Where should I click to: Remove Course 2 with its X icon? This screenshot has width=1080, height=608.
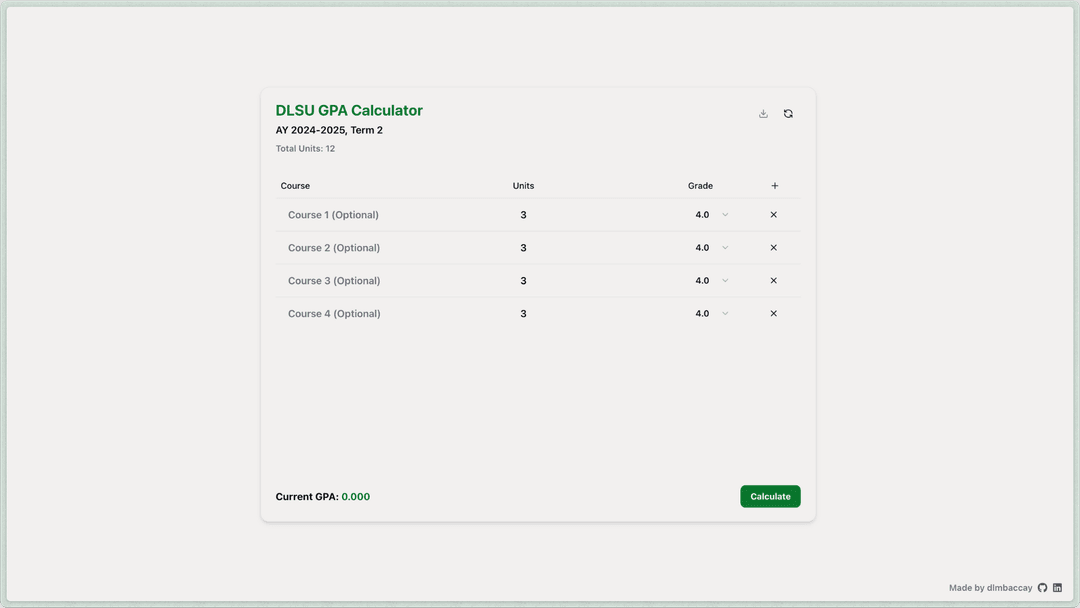coord(773,248)
